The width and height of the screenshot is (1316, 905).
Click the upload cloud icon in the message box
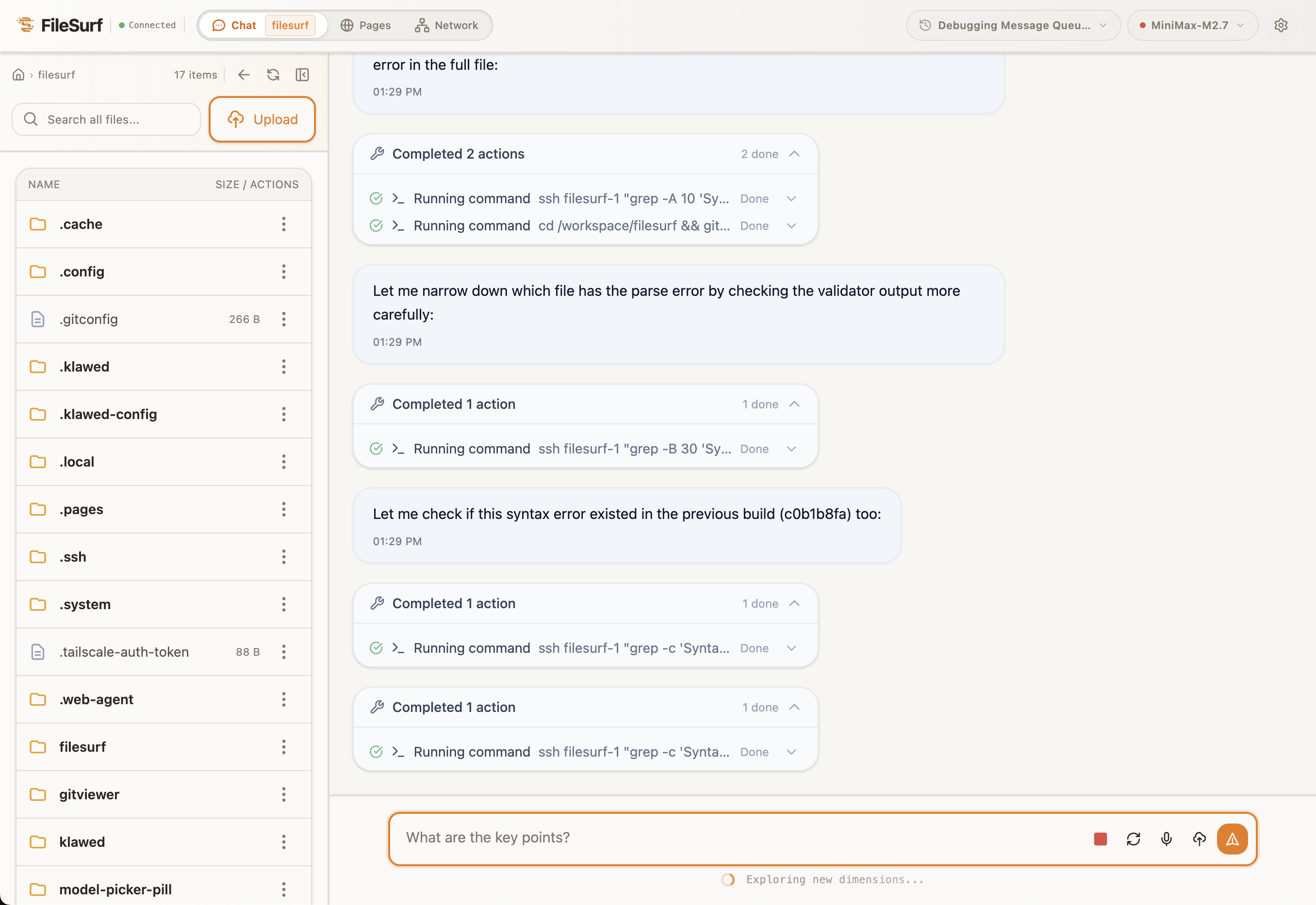tap(1199, 839)
